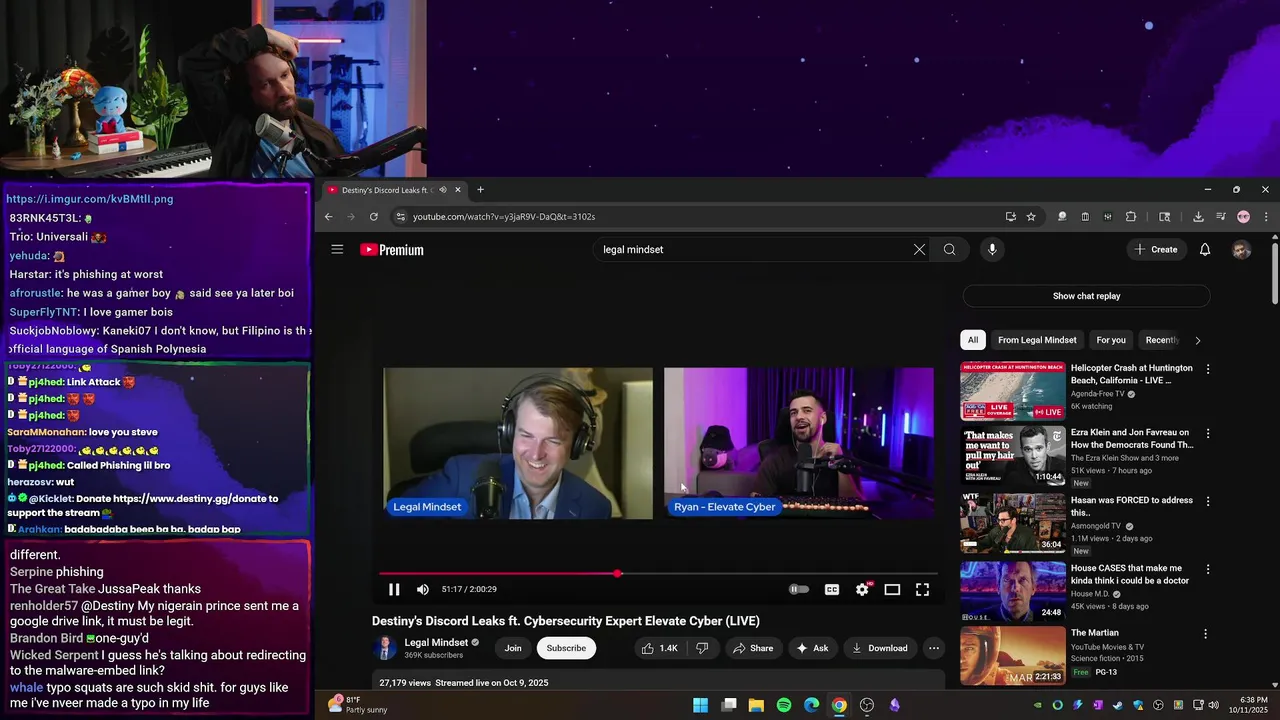Open more actions (three dots) under video
Image resolution: width=1280 pixels, height=720 pixels.
coord(934,648)
